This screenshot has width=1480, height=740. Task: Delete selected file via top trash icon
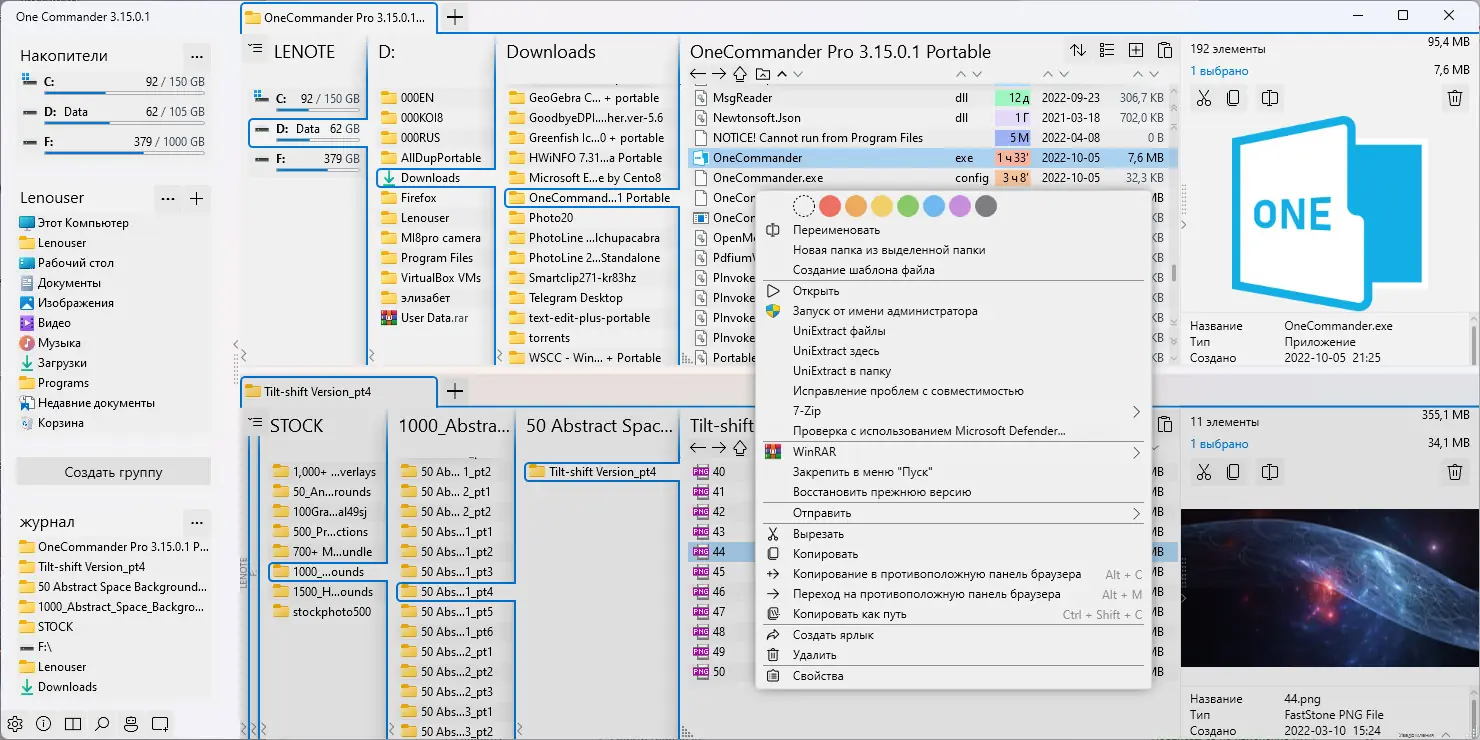[x=1455, y=98]
